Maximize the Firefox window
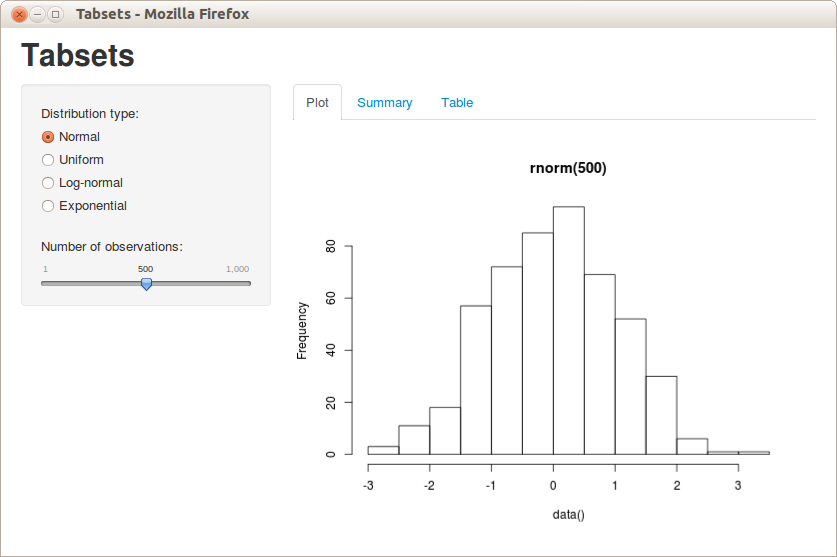This screenshot has height=557, width=837. point(56,14)
